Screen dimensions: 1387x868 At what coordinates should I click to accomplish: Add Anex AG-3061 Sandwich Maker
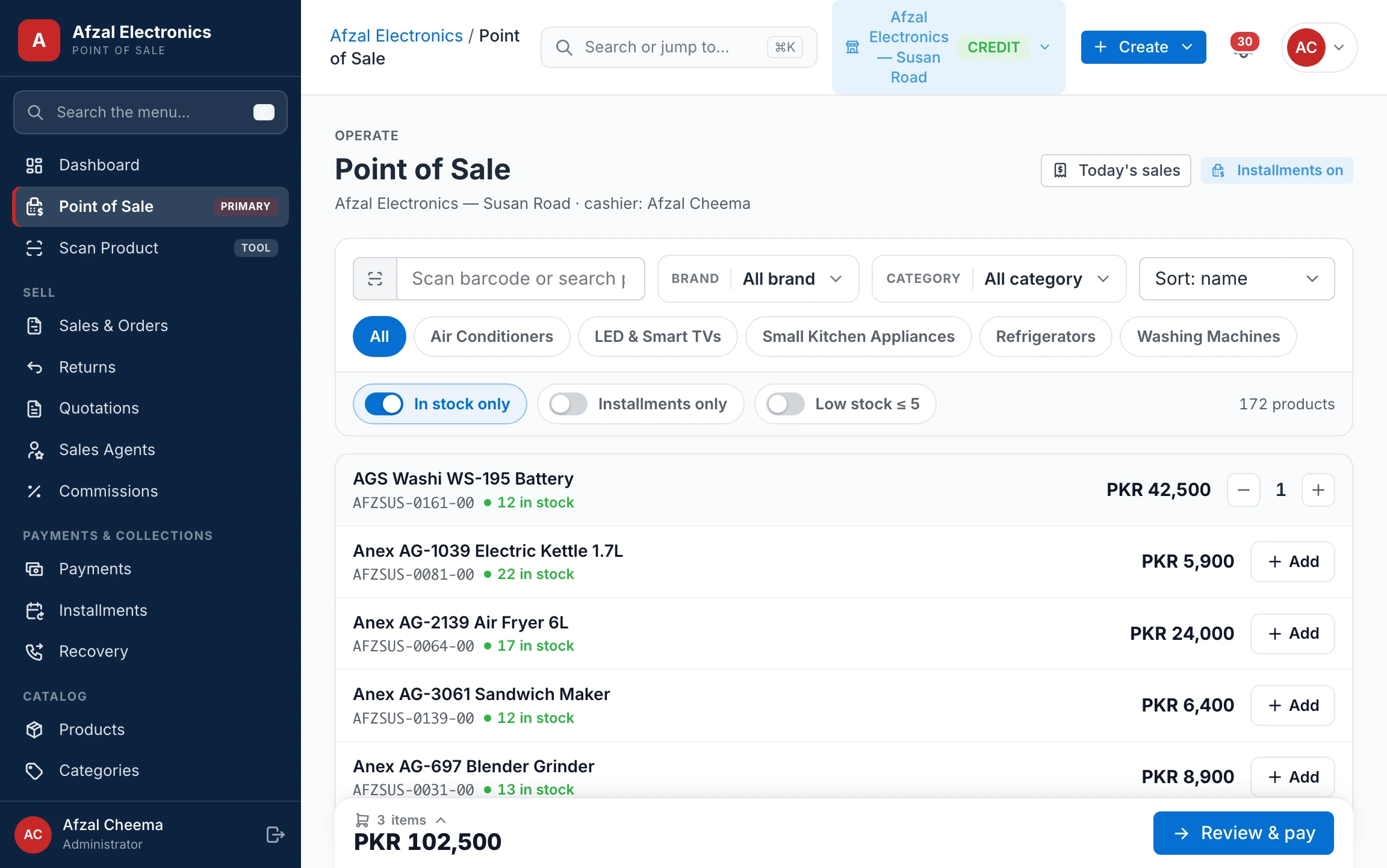pos(1292,705)
